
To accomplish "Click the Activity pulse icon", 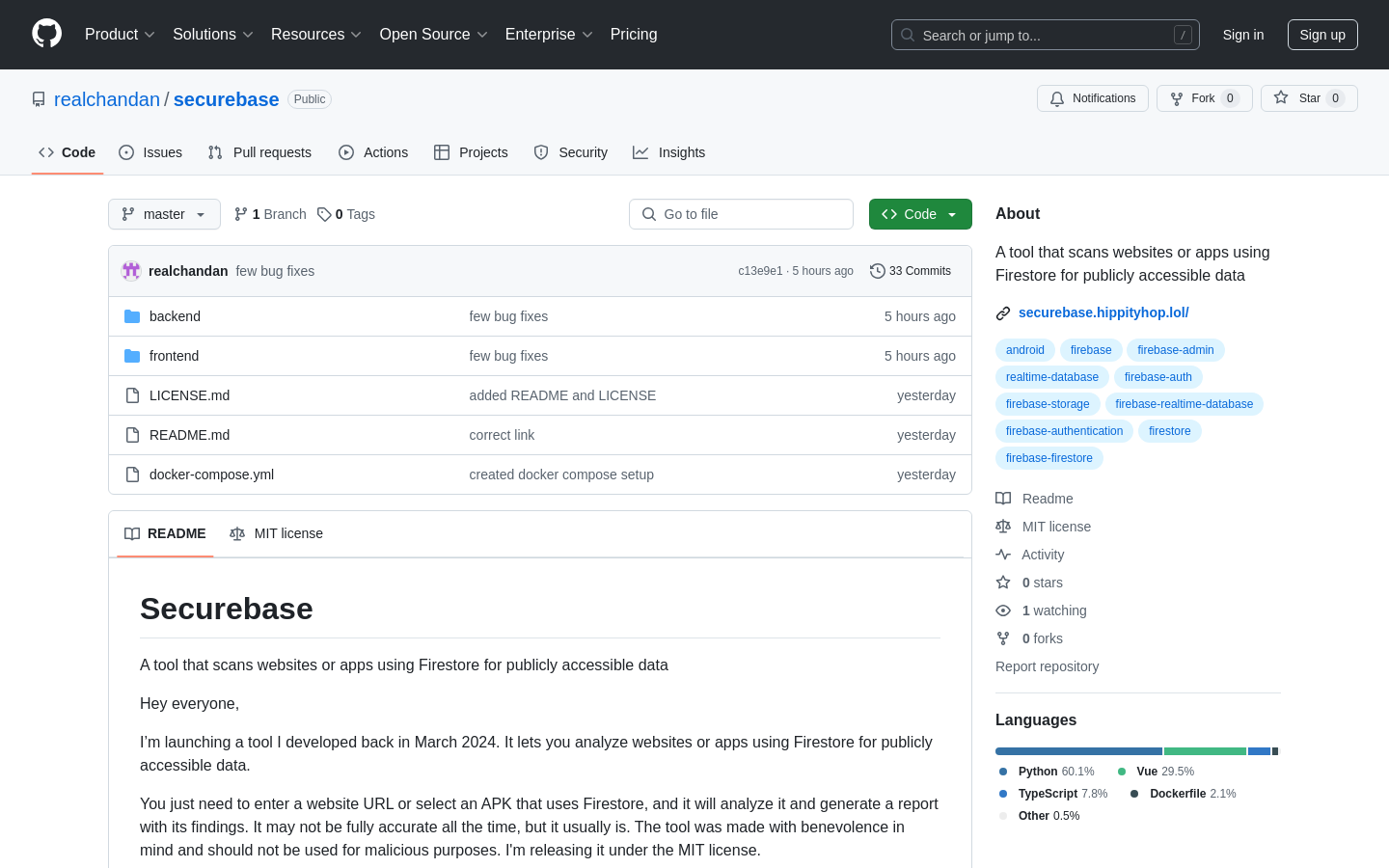I will (1003, 555).
